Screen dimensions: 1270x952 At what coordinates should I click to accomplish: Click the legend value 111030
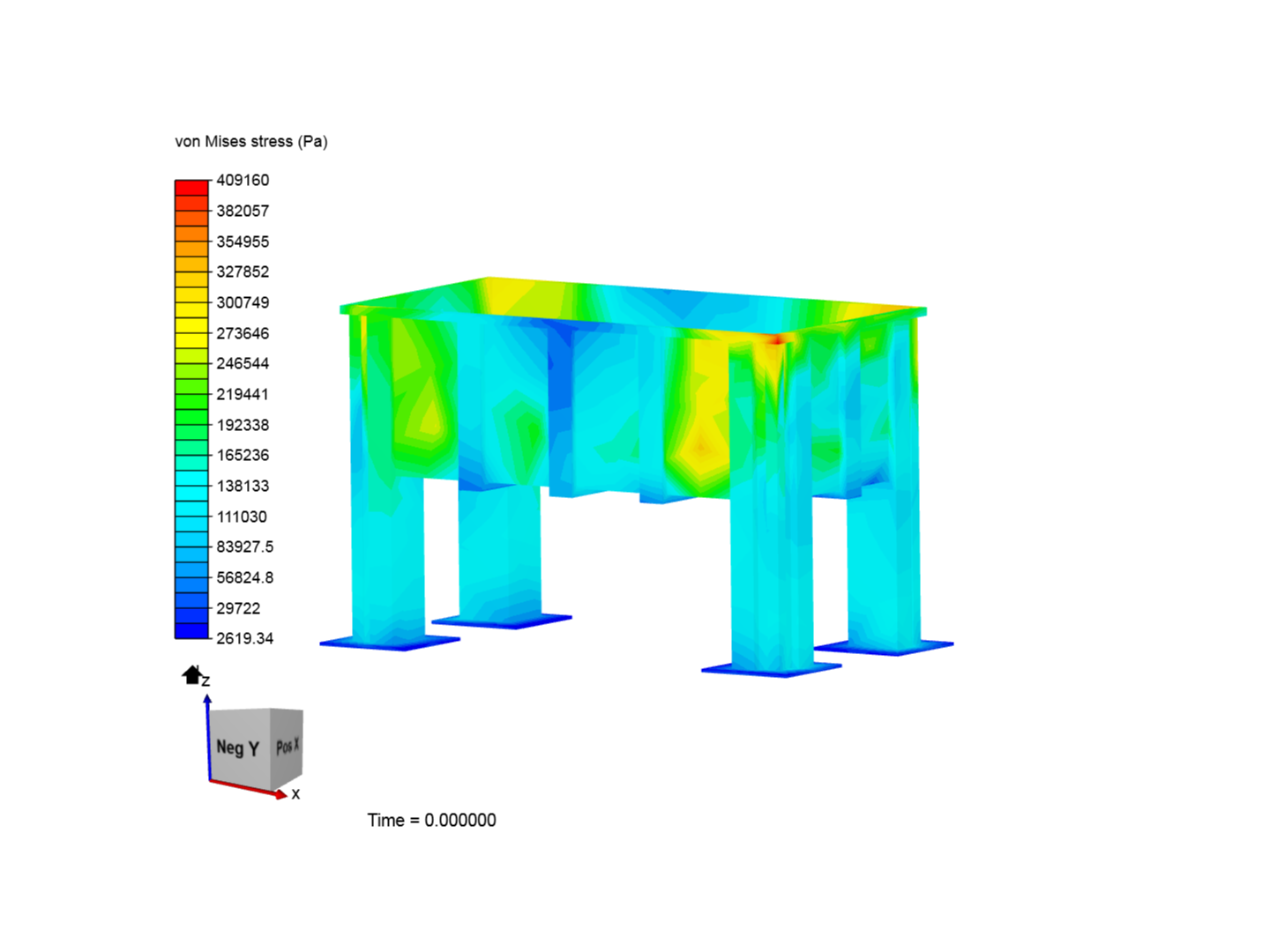click(243, 517)
